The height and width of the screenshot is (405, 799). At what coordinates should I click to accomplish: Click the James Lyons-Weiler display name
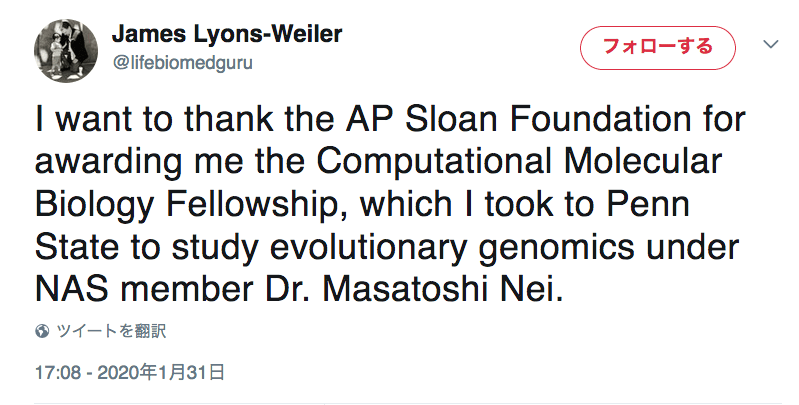(227, 34)
